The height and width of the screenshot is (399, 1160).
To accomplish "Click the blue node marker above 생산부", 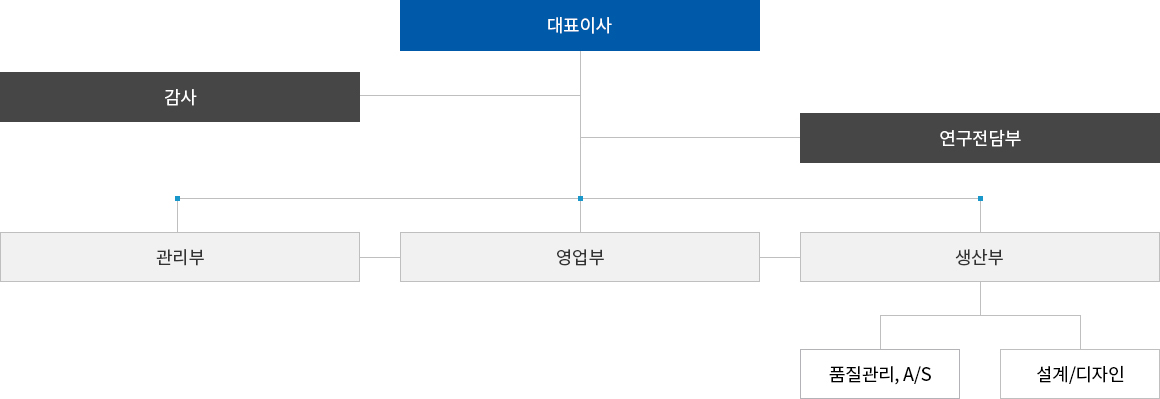I will click(980, 198).
